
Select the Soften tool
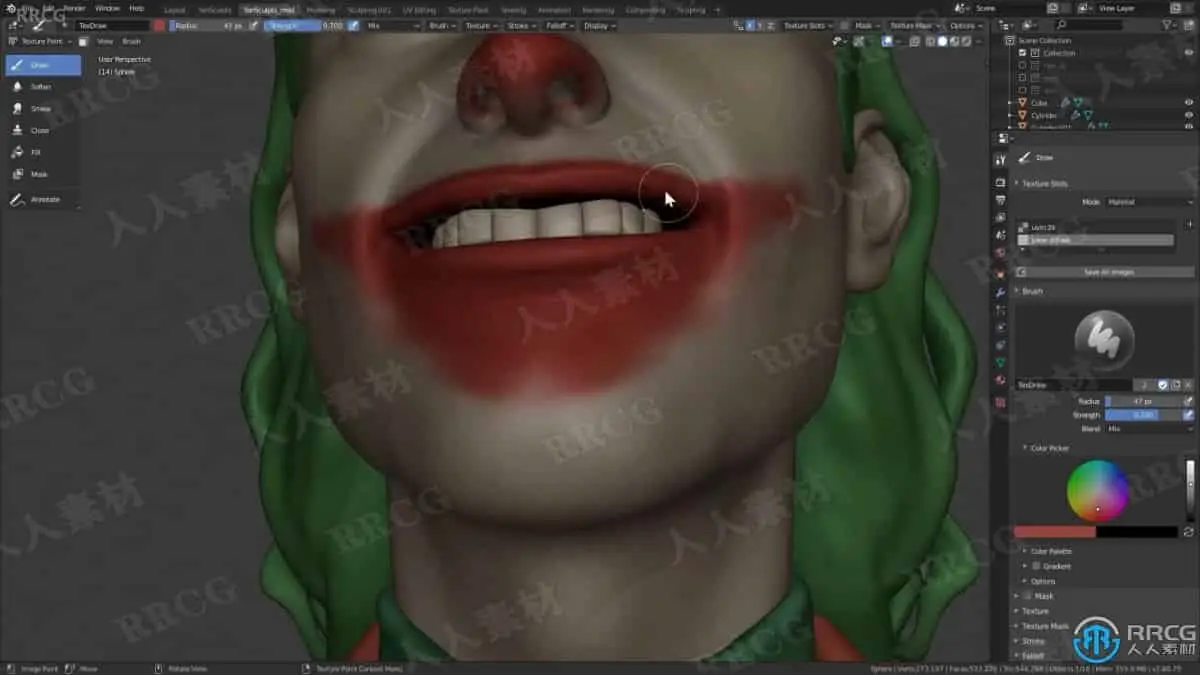pos(43,87)
